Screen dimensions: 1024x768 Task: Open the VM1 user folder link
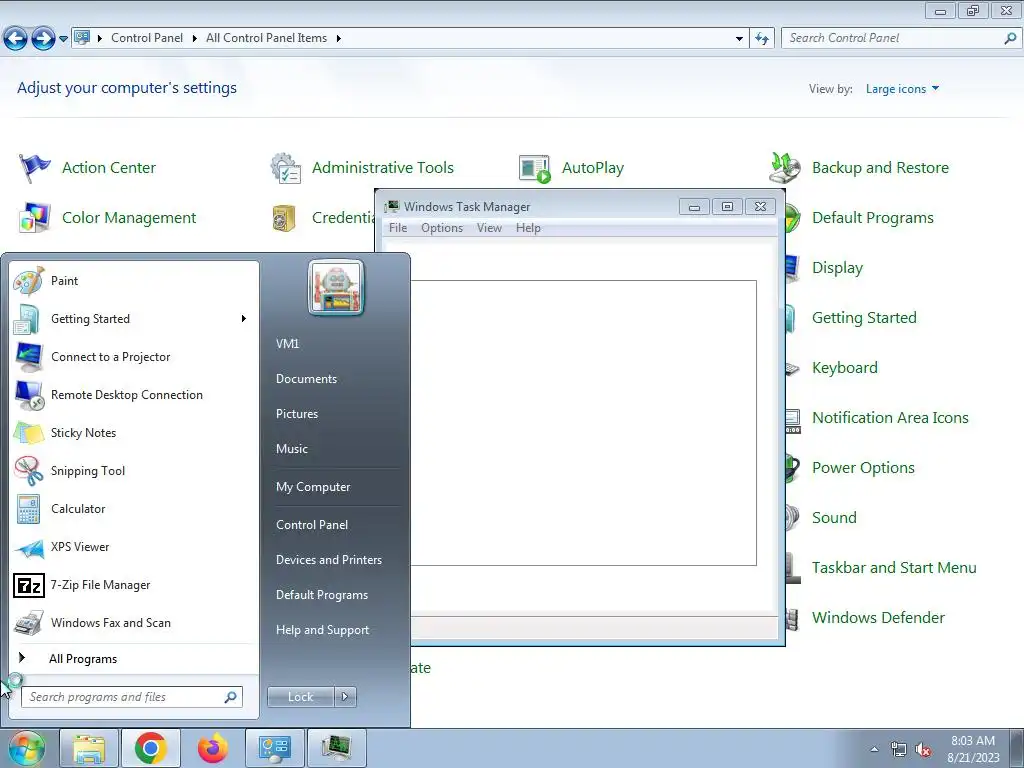(287, 344)
